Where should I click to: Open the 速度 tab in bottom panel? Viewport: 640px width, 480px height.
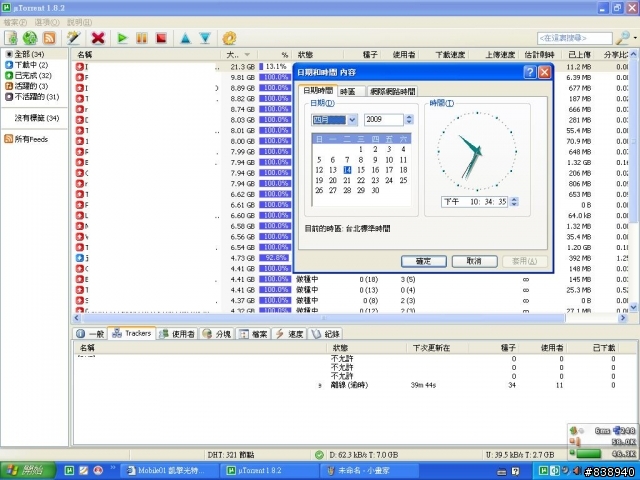click(x=289, y=334)
